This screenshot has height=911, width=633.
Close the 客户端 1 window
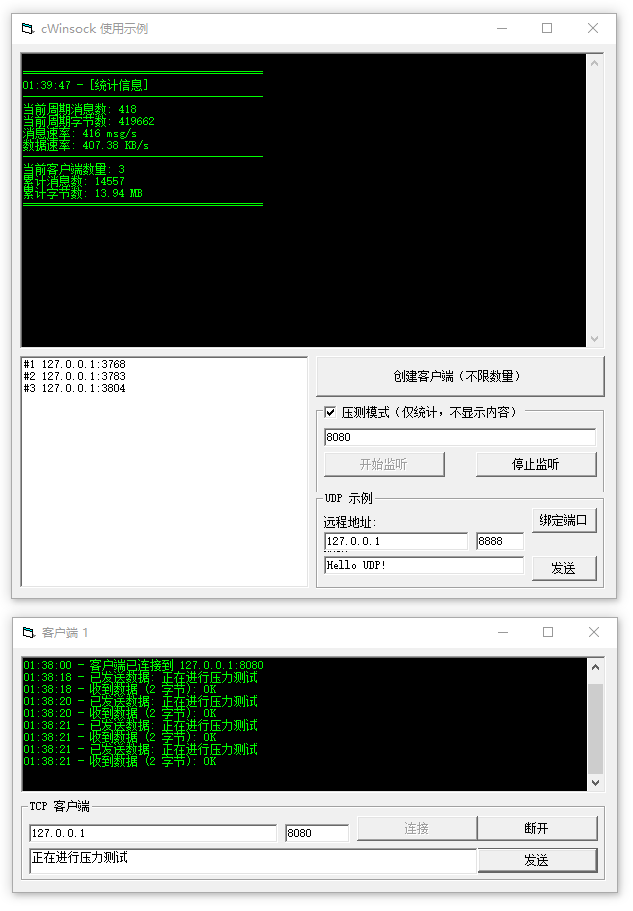[x=593, y=633]
